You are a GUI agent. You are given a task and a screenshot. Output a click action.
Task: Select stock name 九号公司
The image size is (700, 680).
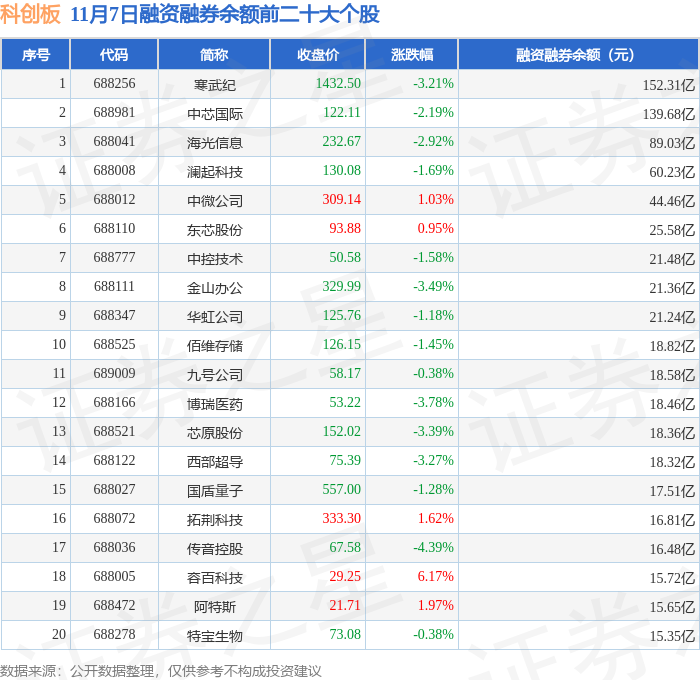pyautogui.click(x=215, y=375)
